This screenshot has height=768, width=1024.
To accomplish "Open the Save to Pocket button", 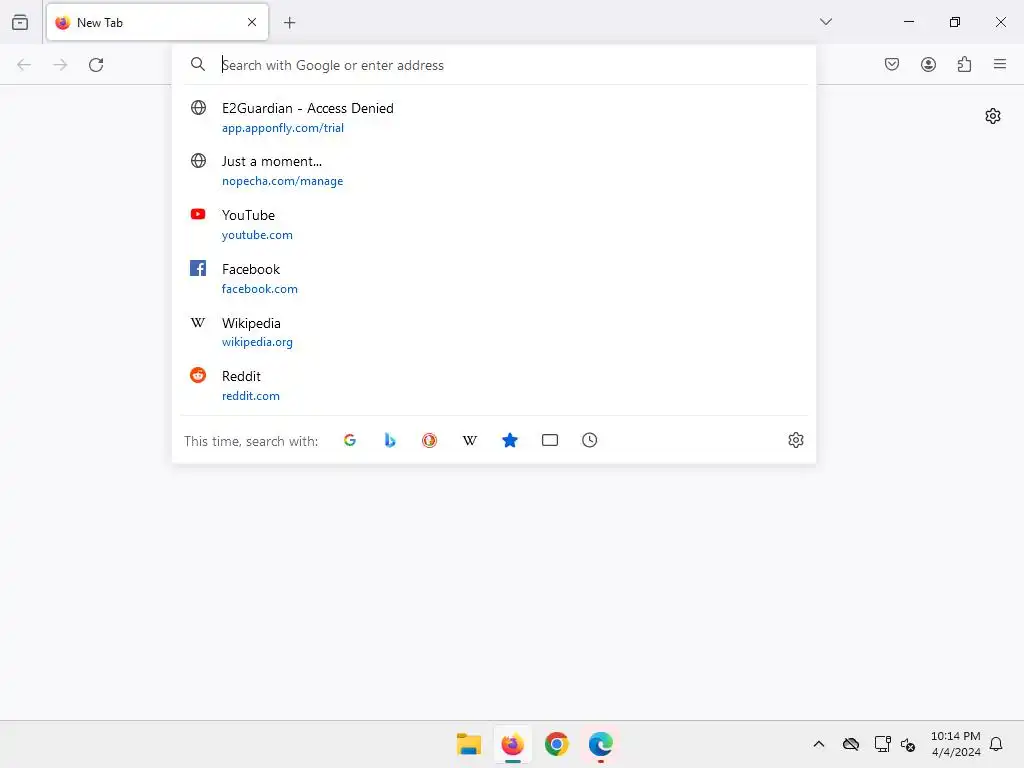I will [x=892, y=64].
